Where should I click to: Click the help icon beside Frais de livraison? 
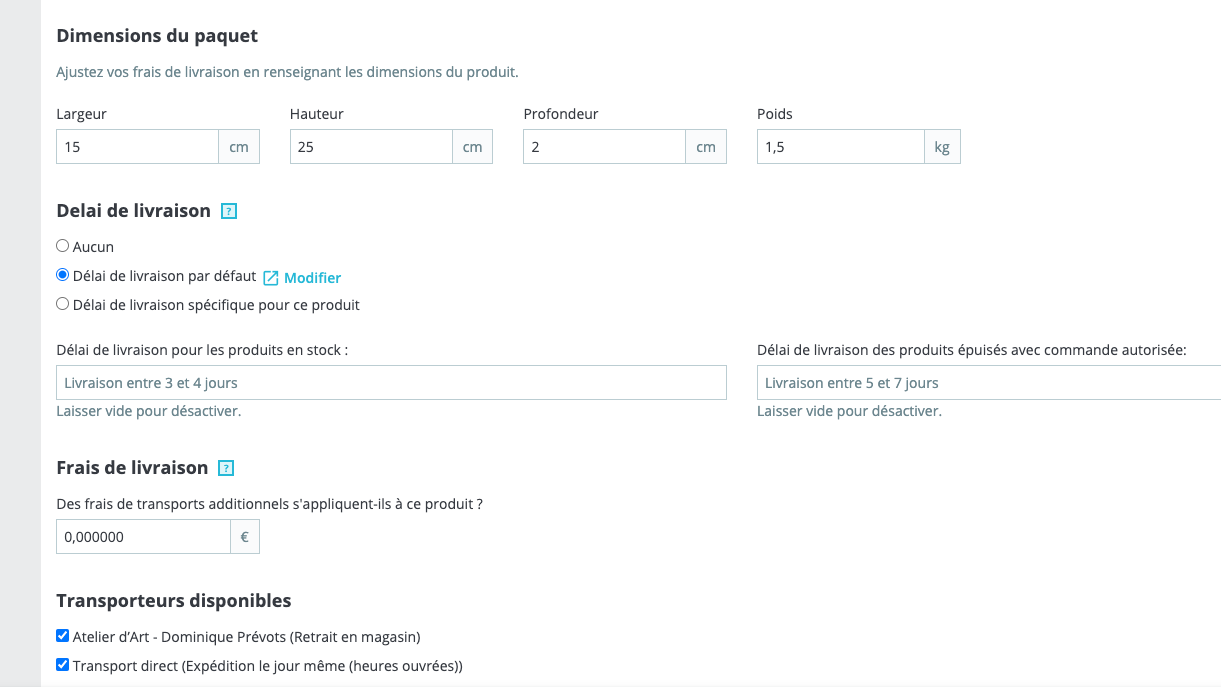(x=226, y=468)
